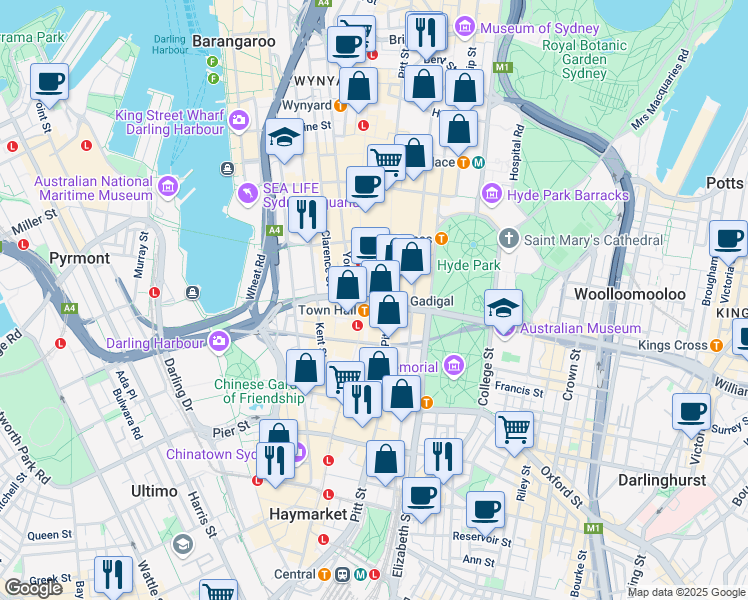Click the Central station bus icon

click(343, 574)
